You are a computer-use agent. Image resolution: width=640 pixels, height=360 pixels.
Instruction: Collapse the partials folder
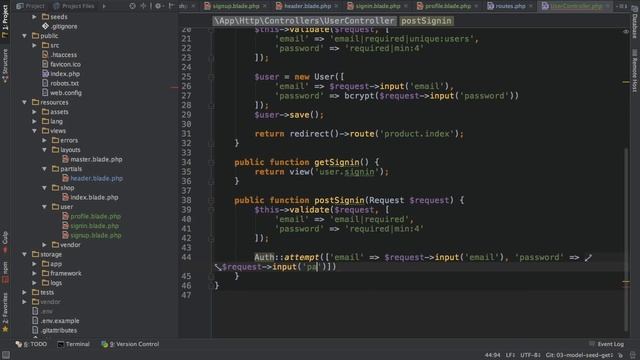[44, 169]
